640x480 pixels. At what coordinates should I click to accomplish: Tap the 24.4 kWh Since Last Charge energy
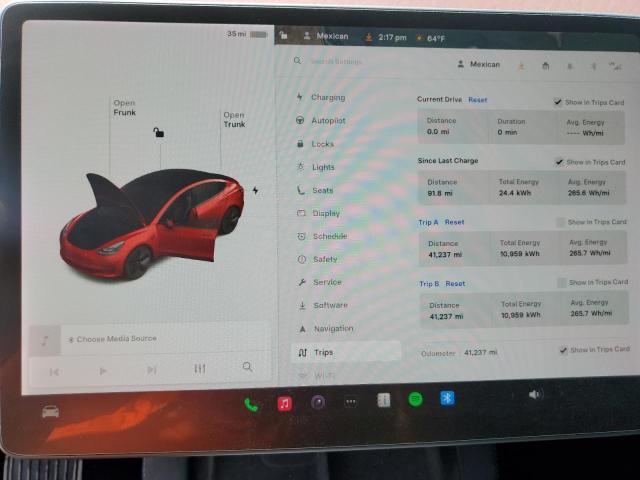[x=515, y=193]
